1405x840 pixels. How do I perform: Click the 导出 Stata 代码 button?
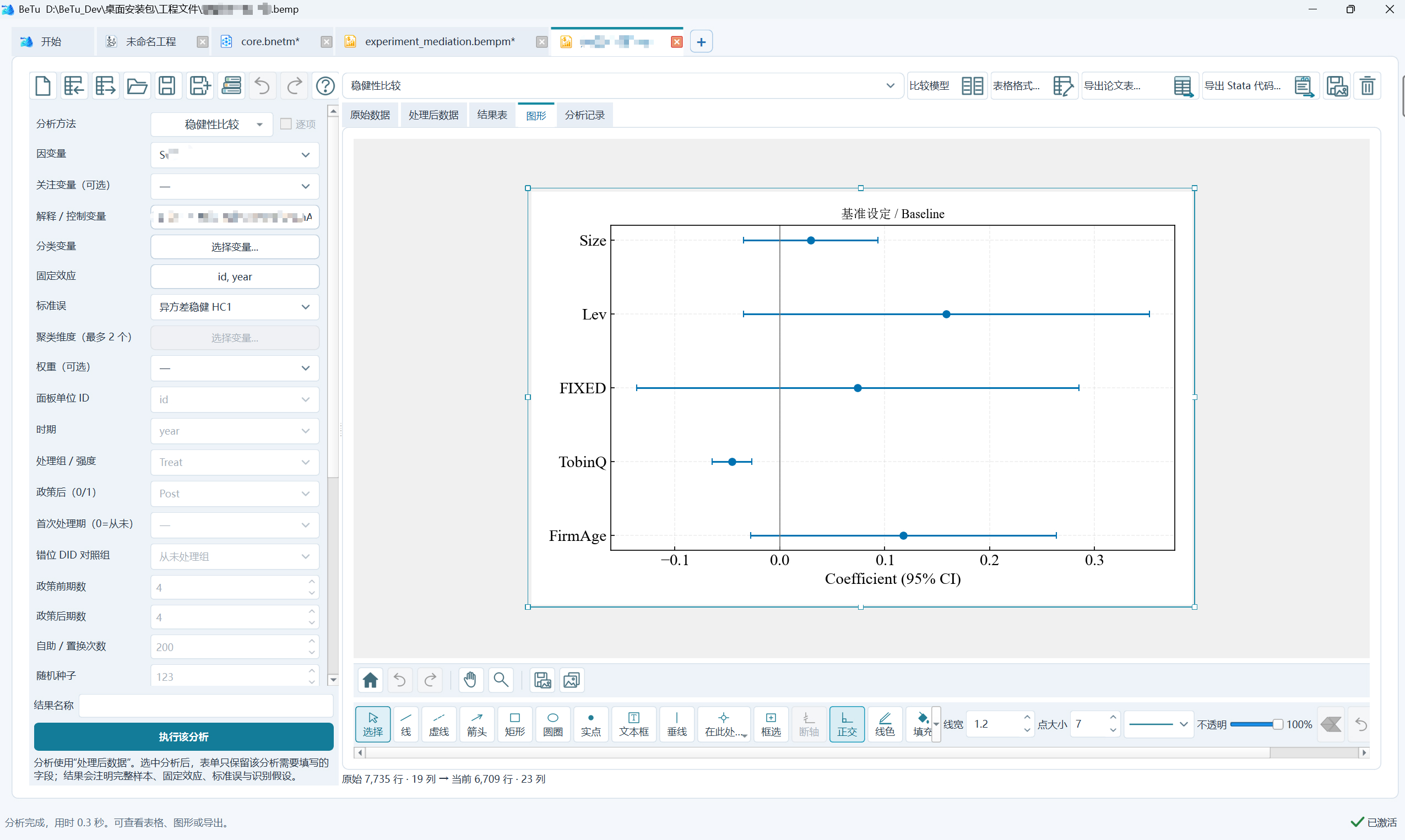click(x=1261, y=86)
